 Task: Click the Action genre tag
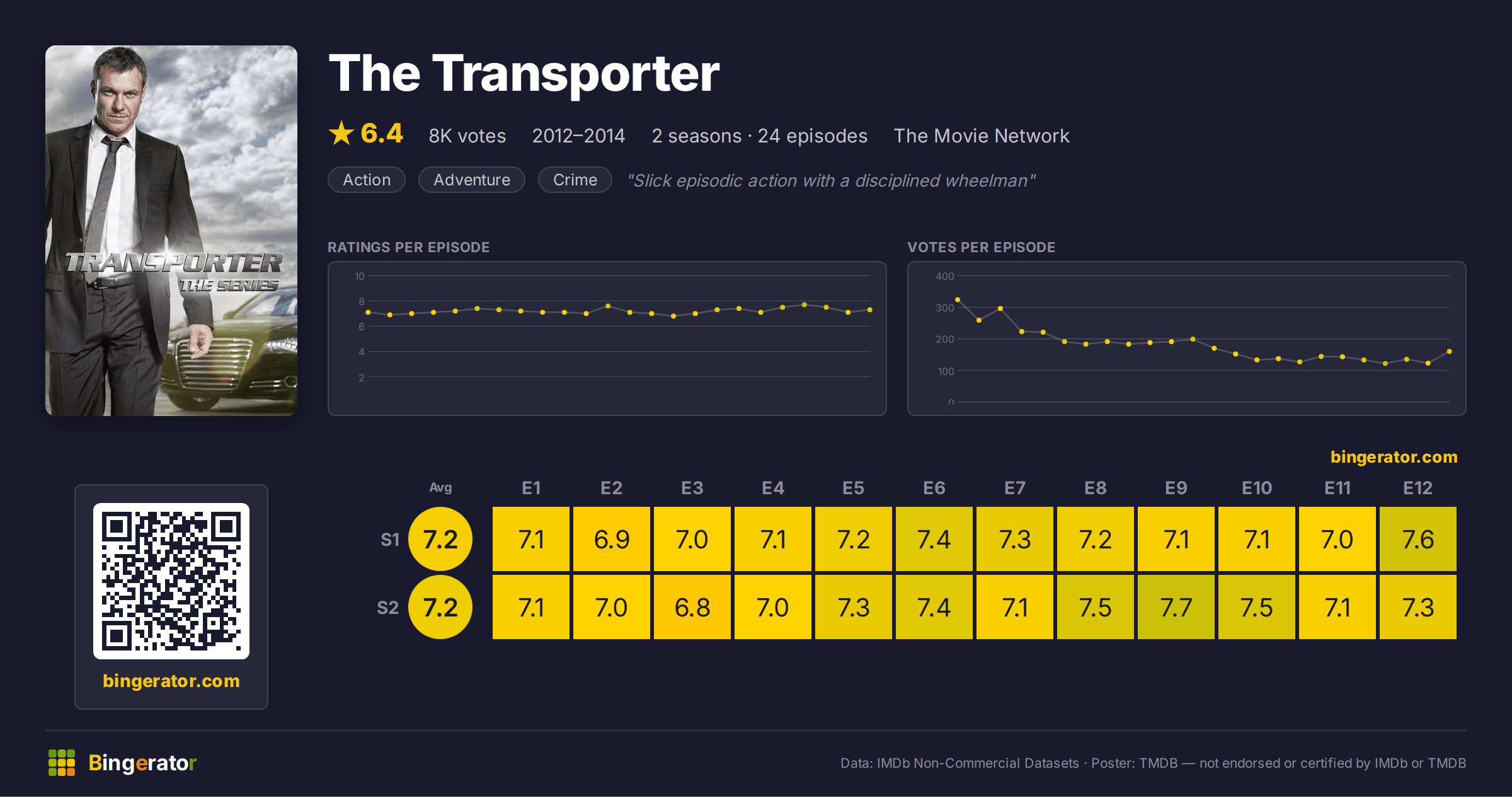(367, 180)
